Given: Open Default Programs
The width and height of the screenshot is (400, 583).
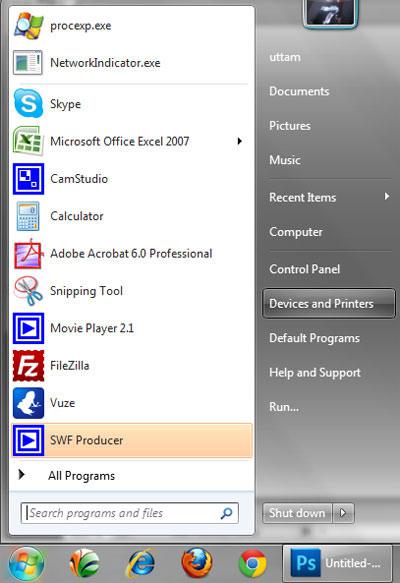Looking at the screenshot, I should click(x=314, y=338).
